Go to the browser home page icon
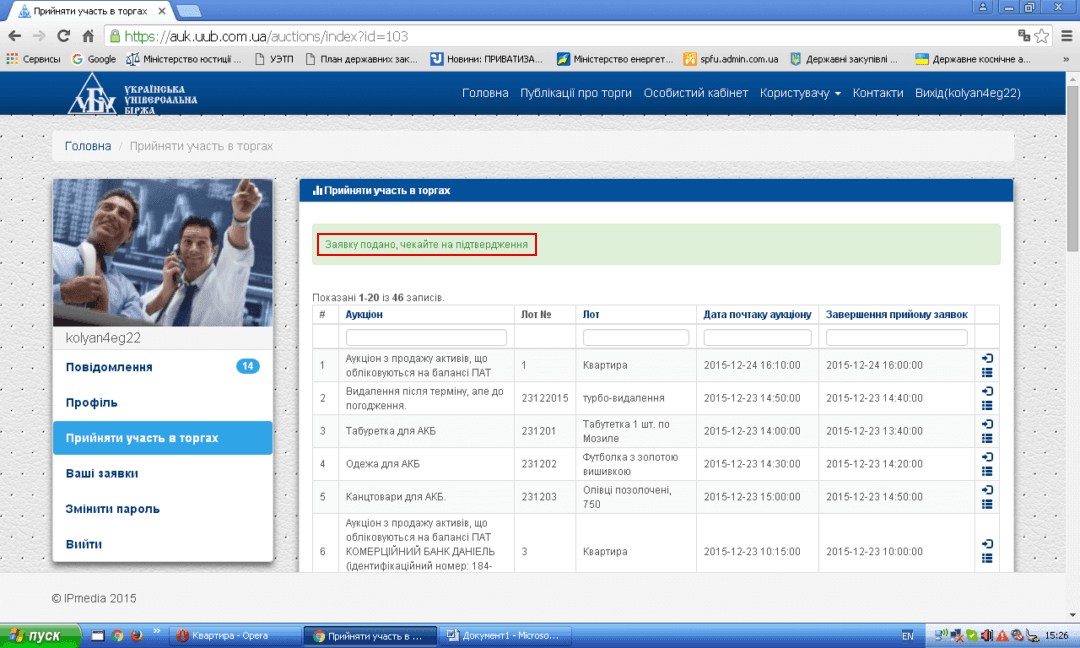 tap(88, 36)
